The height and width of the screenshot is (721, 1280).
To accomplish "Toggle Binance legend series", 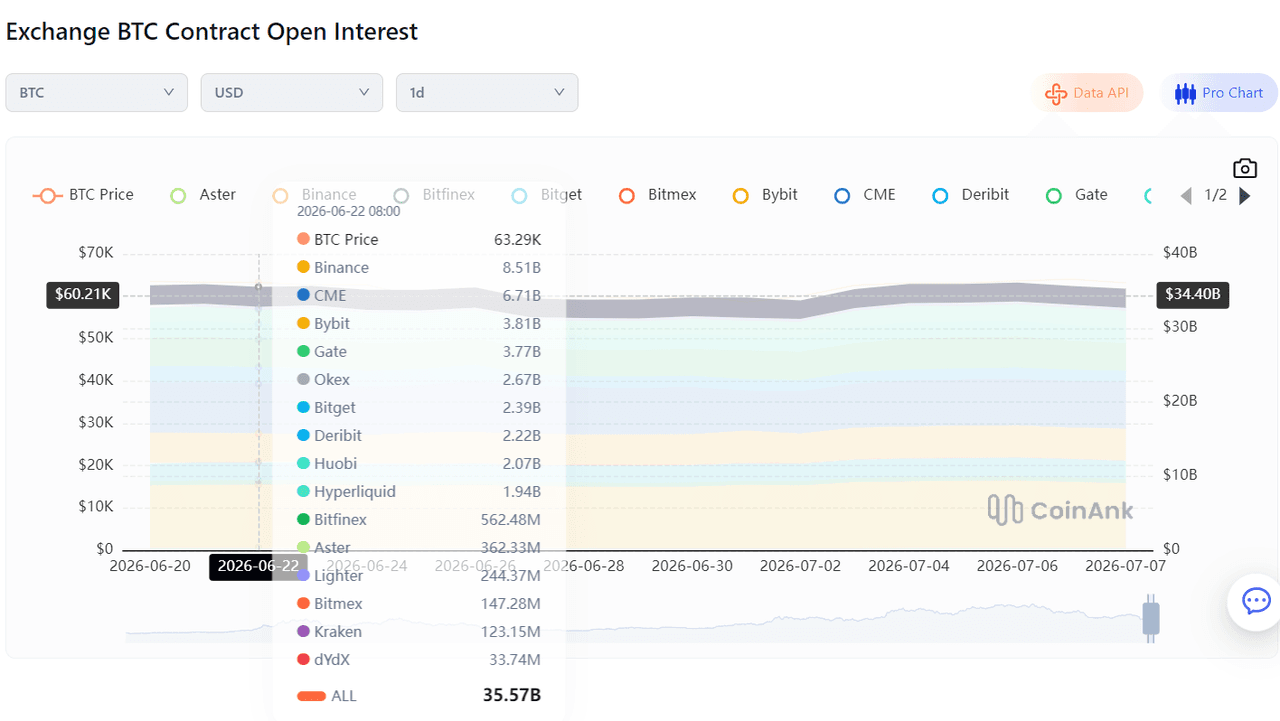I will pos(314,195).
